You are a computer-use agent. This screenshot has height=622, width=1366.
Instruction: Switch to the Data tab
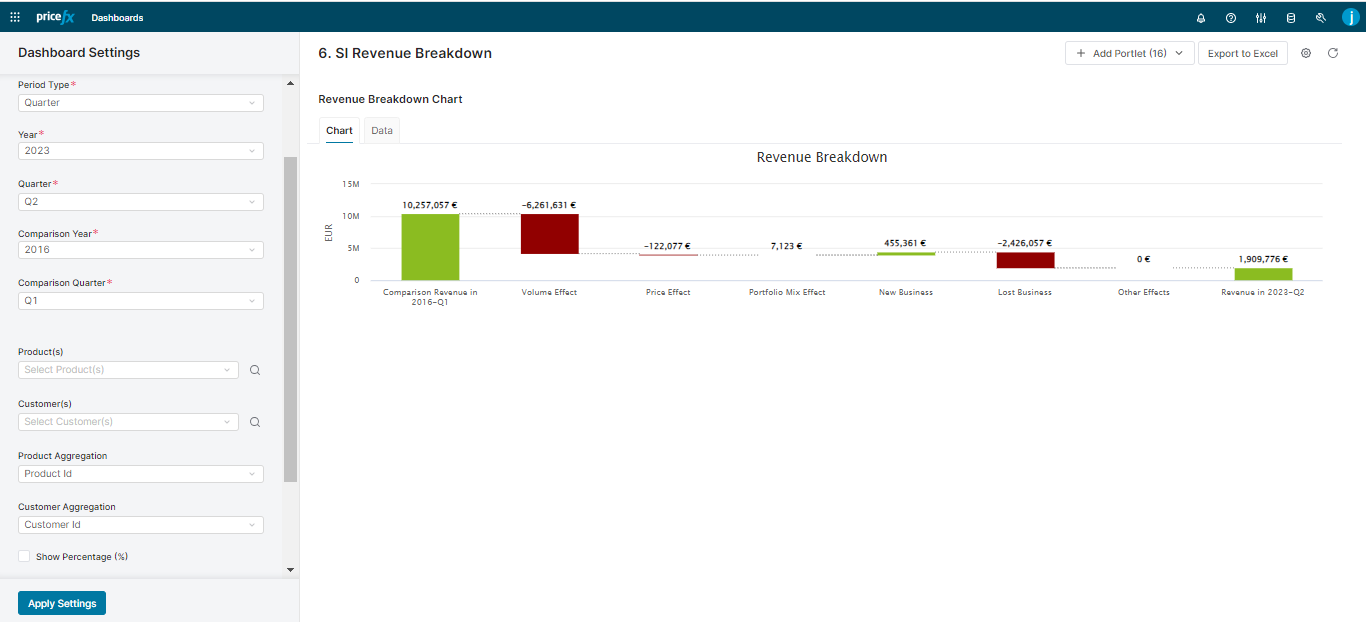click(x=381, y=130)
